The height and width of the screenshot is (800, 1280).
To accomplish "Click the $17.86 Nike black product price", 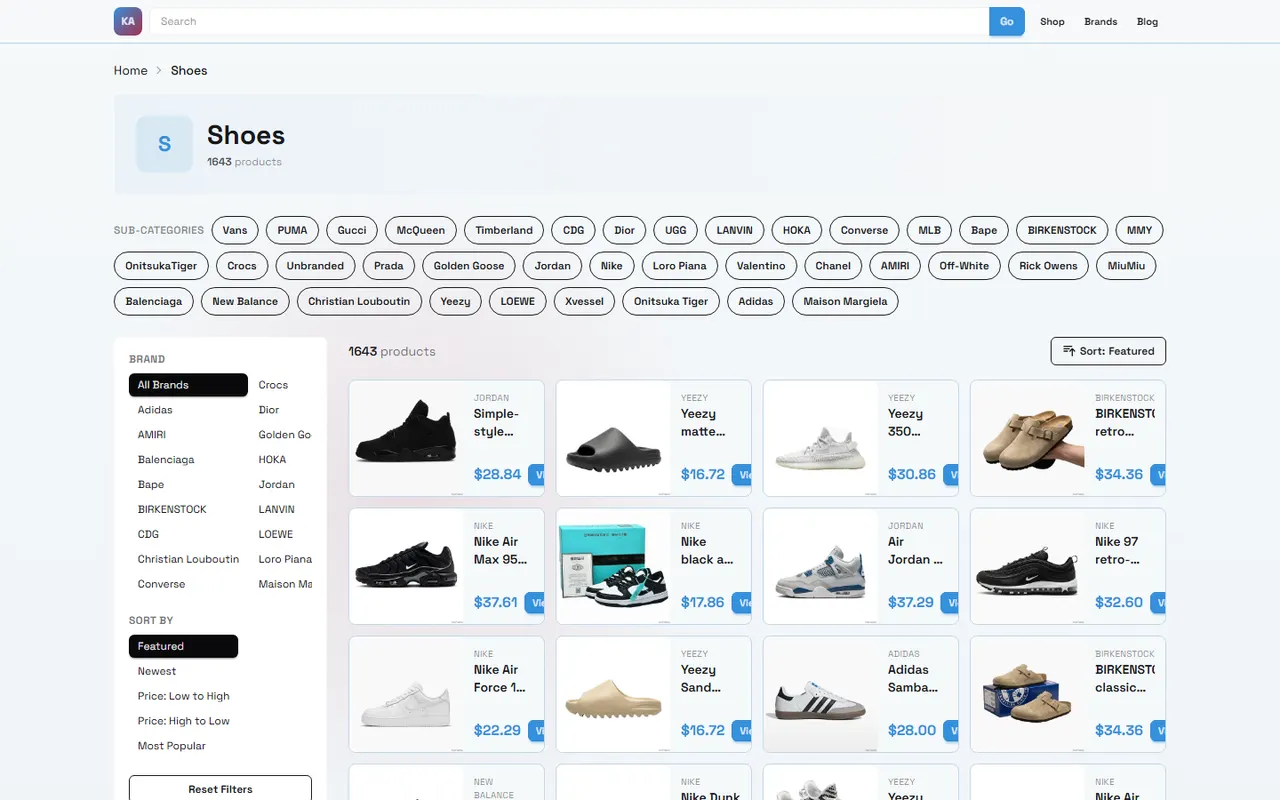I will [702, 603].
